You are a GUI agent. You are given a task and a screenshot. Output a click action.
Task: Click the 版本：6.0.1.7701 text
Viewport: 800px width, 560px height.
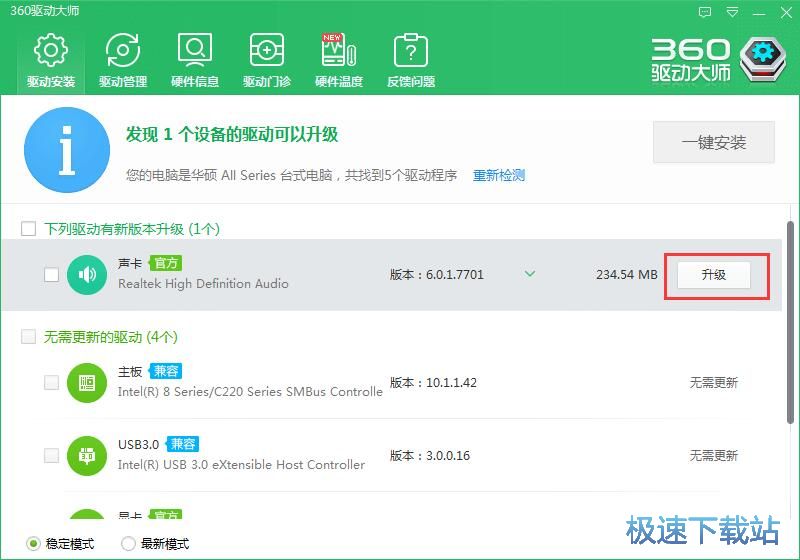436,275
